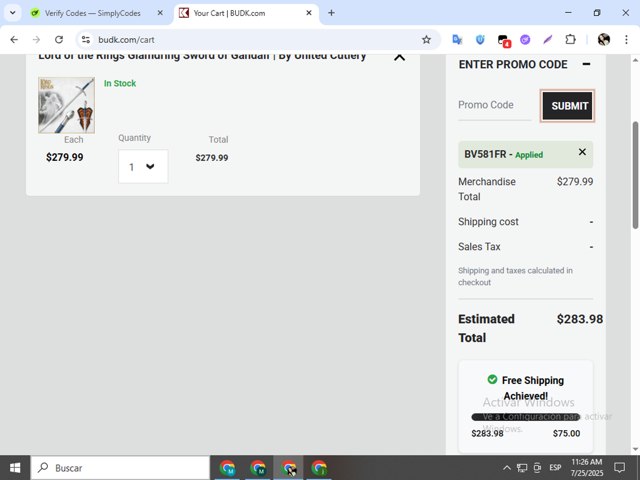
Task: Open the Bitwarden shield extension icon
Action: click(480, 40)
